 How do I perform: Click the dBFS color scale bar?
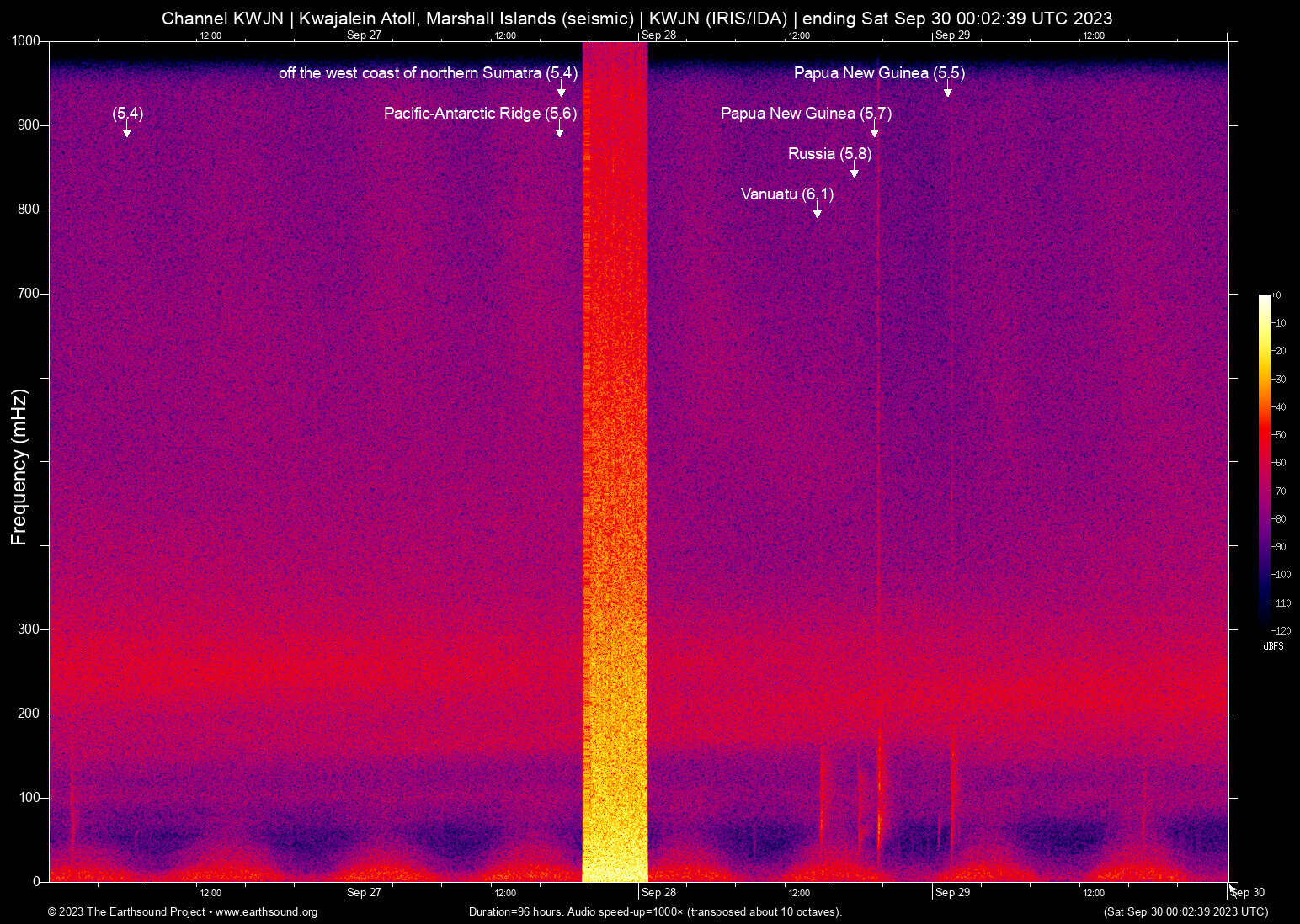(1264, 462)
